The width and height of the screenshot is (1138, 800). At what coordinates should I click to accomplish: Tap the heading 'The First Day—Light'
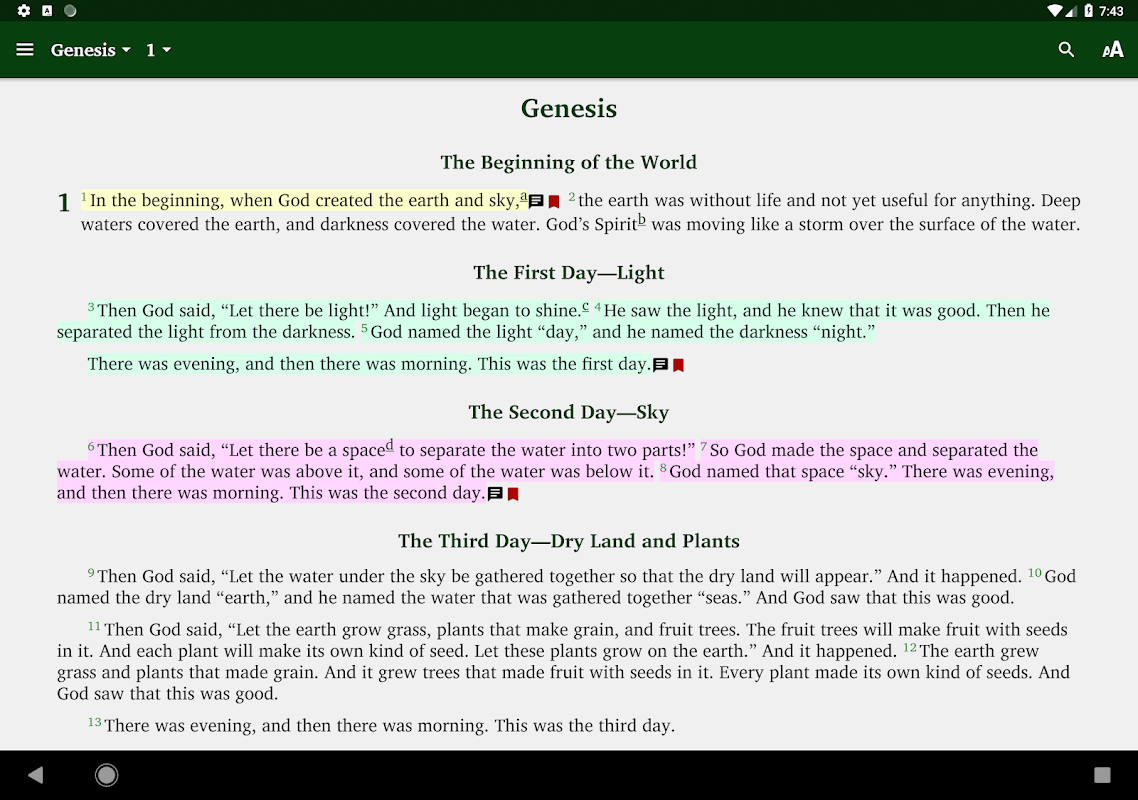tap(568, 272)
